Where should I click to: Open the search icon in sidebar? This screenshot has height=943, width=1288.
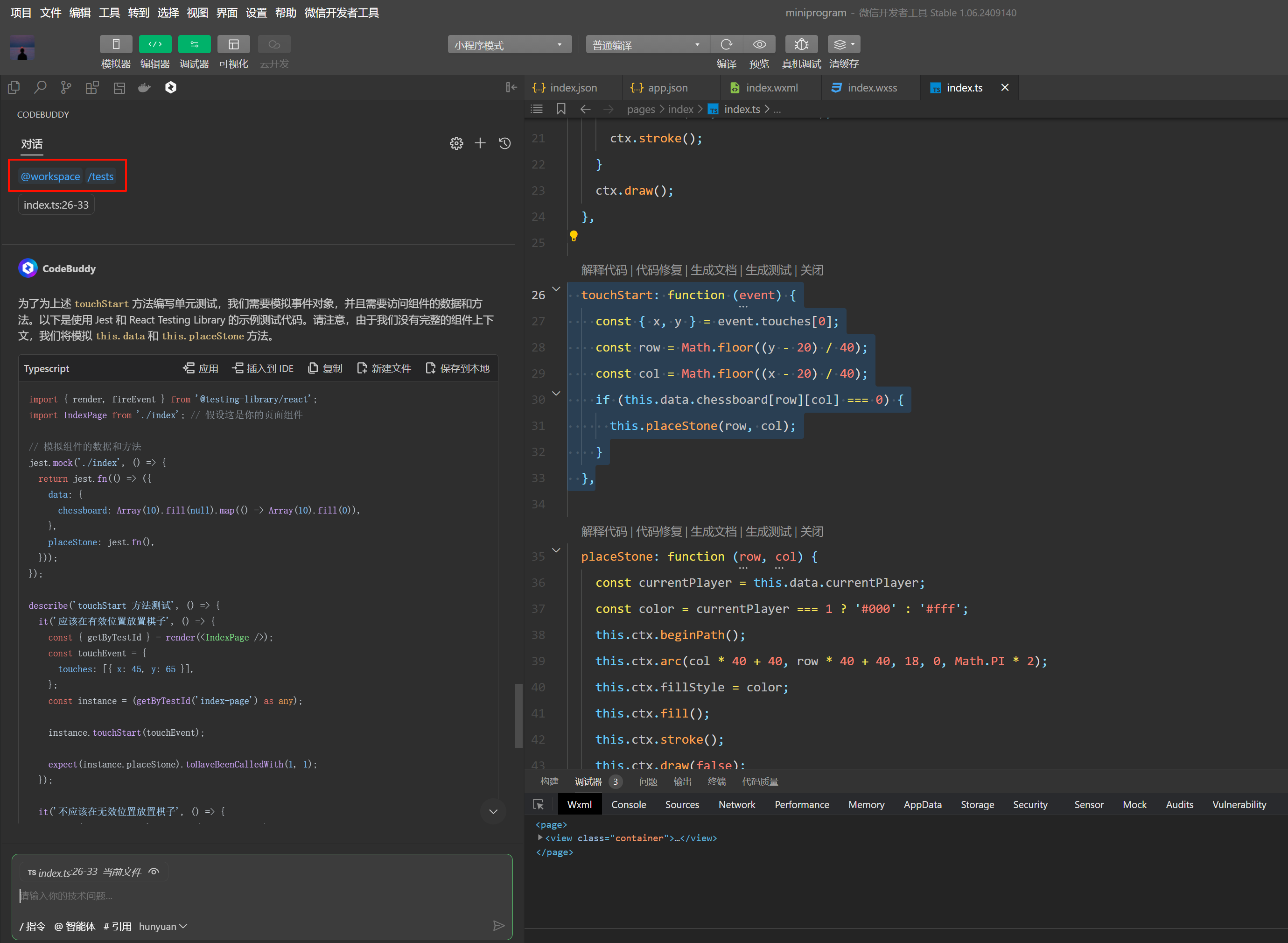point(40,87)
